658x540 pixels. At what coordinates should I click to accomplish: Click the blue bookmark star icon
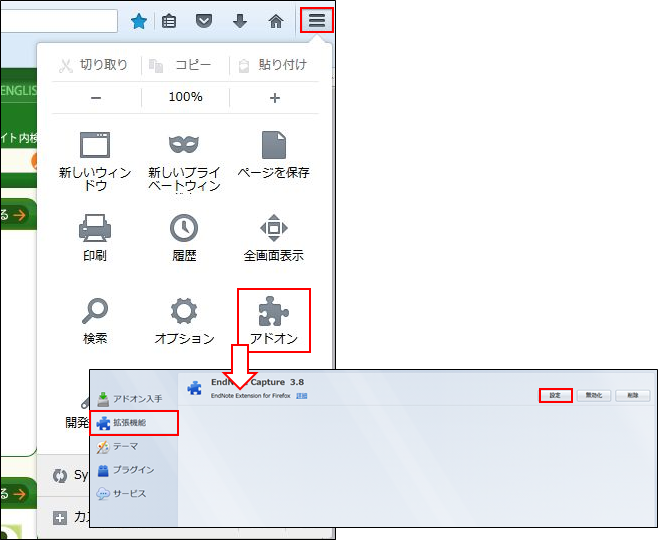tap(139, 21)
